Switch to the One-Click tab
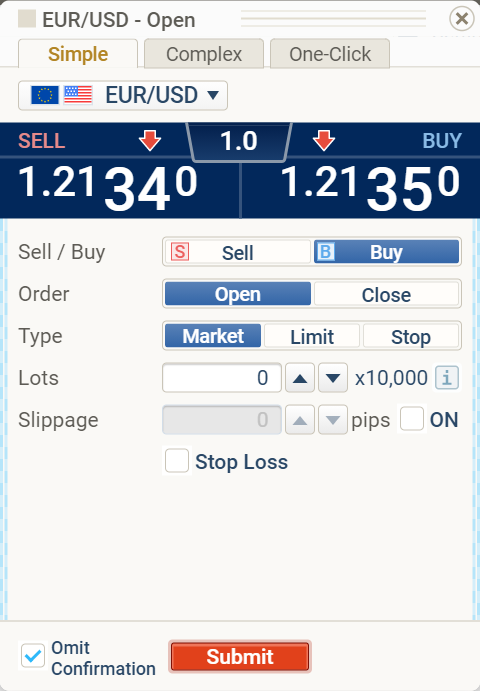480x691 pixels. [x=330, y=54]
